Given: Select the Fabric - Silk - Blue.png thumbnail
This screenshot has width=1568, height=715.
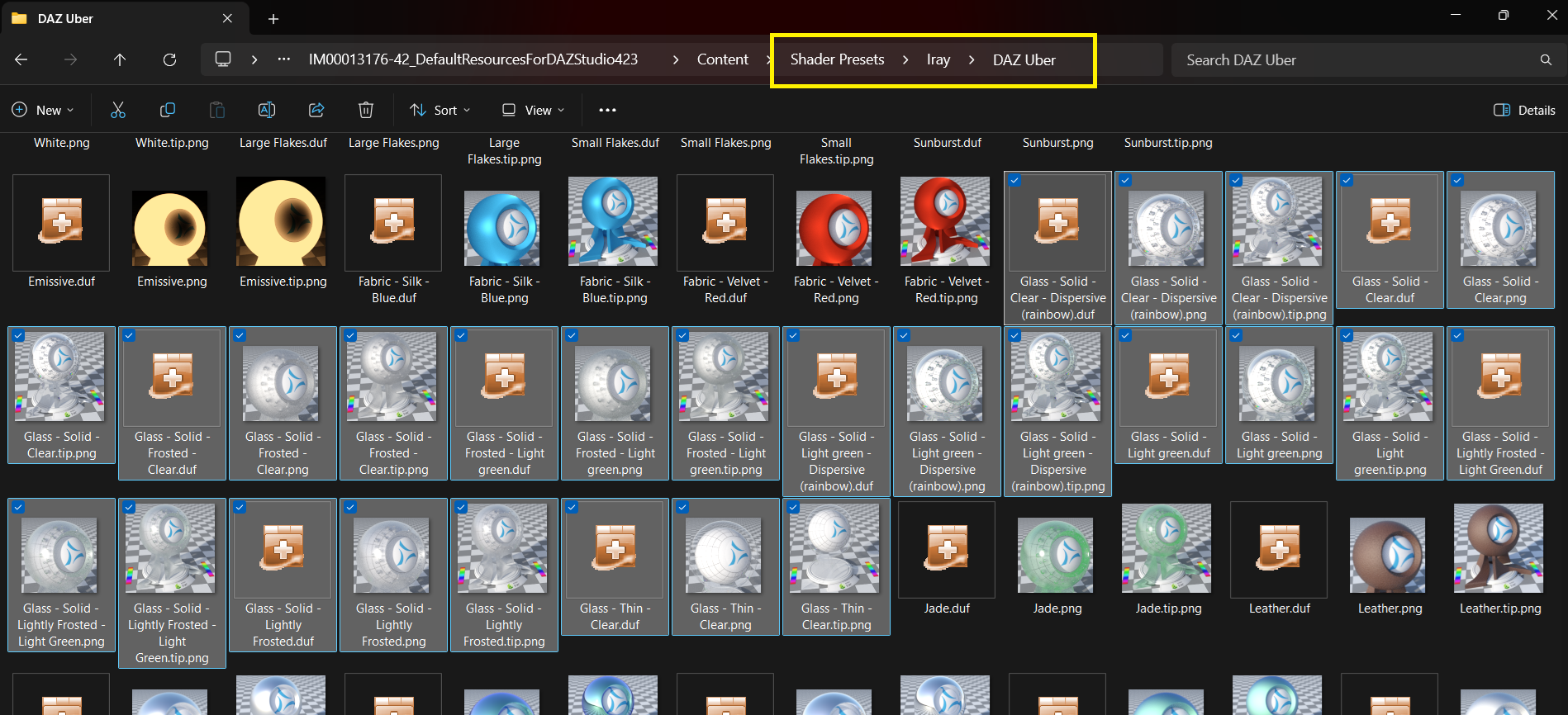Looking at the screenshot, I should [504, 228].
